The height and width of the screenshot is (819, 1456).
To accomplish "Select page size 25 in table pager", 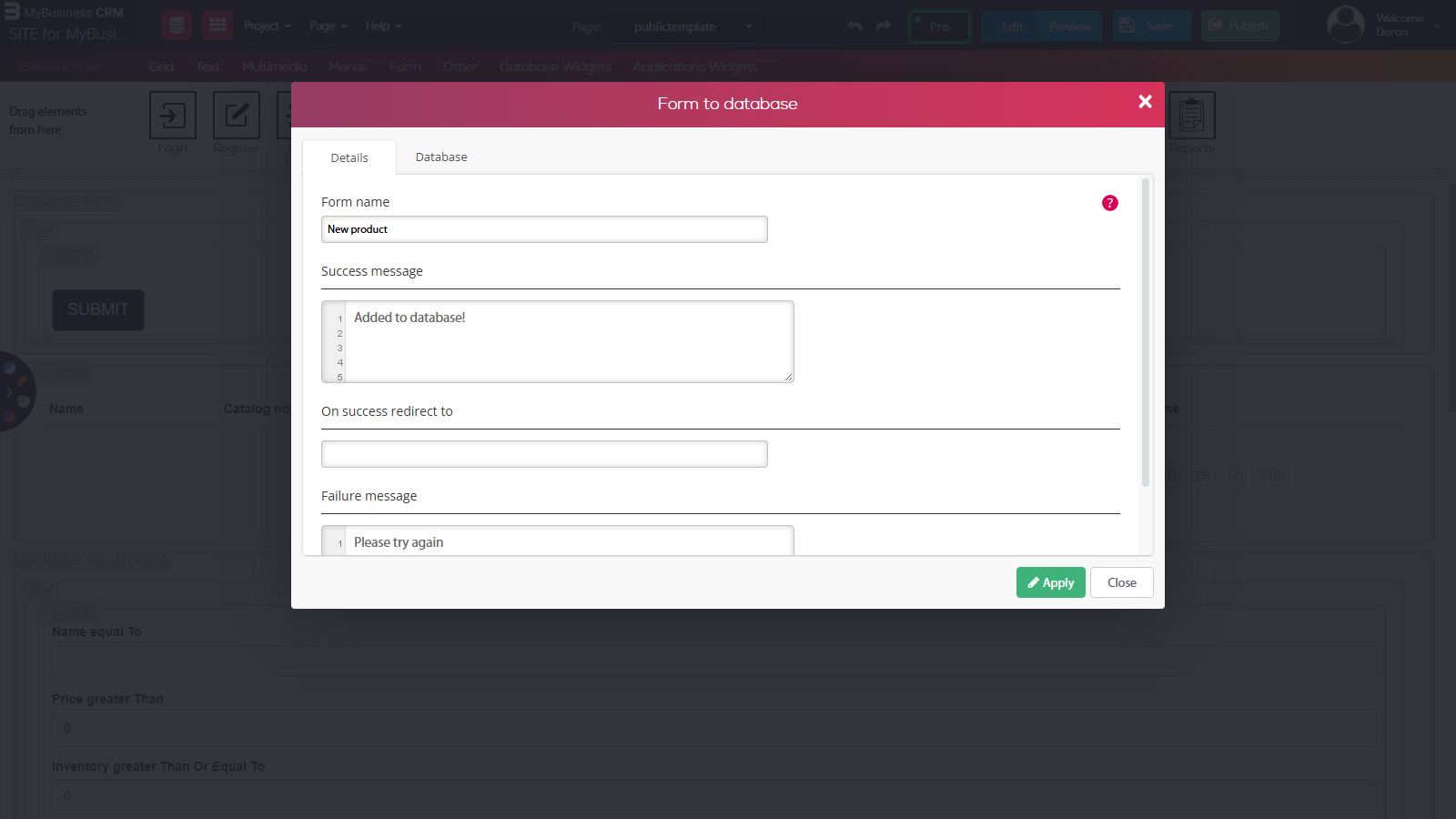I will coord(1201,476).
